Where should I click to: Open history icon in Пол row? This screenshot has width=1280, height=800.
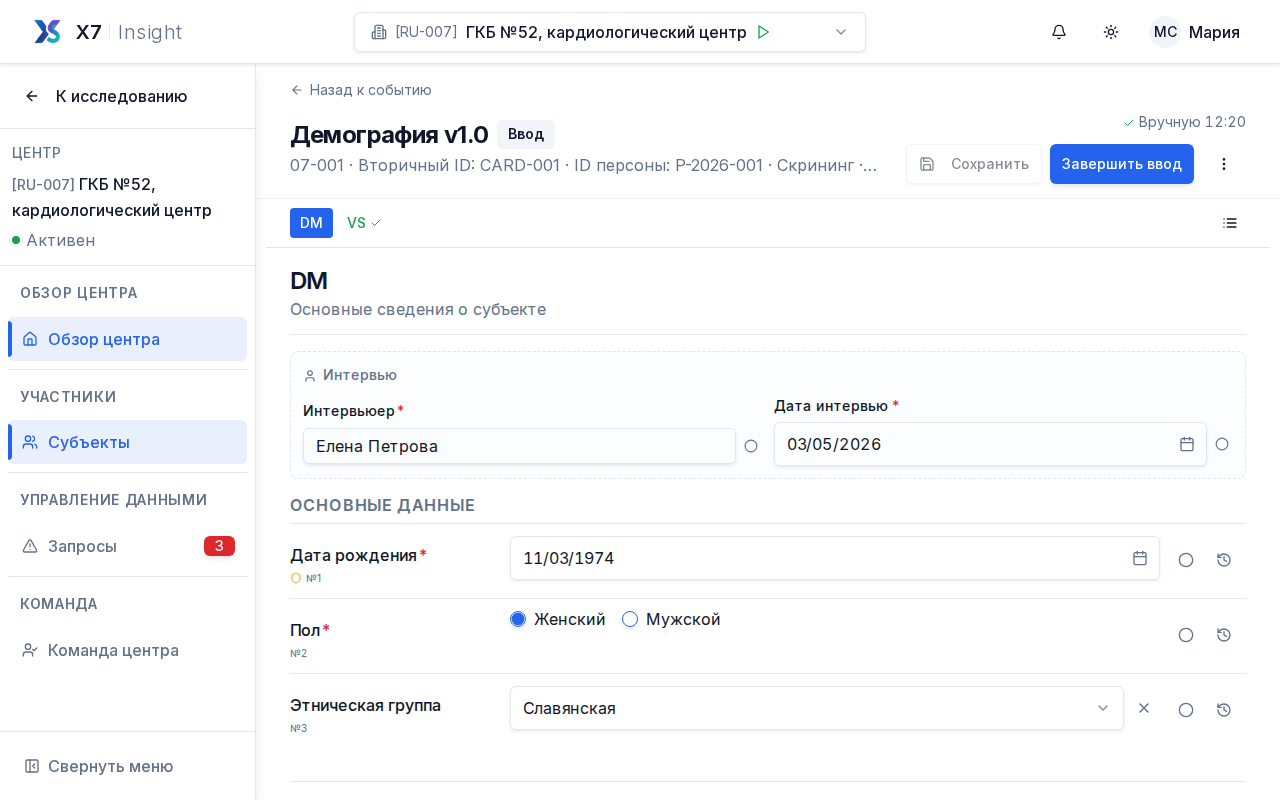pos(1224,635)
